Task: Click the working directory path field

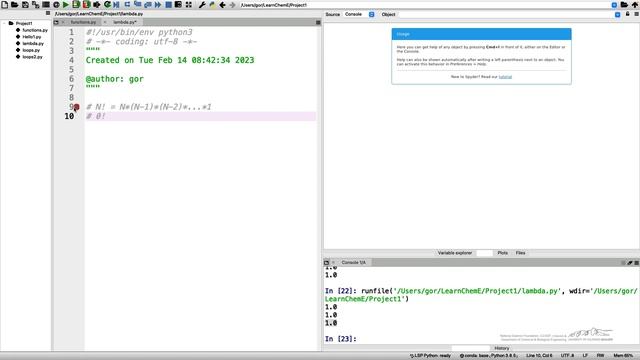Action: (424, 5)
